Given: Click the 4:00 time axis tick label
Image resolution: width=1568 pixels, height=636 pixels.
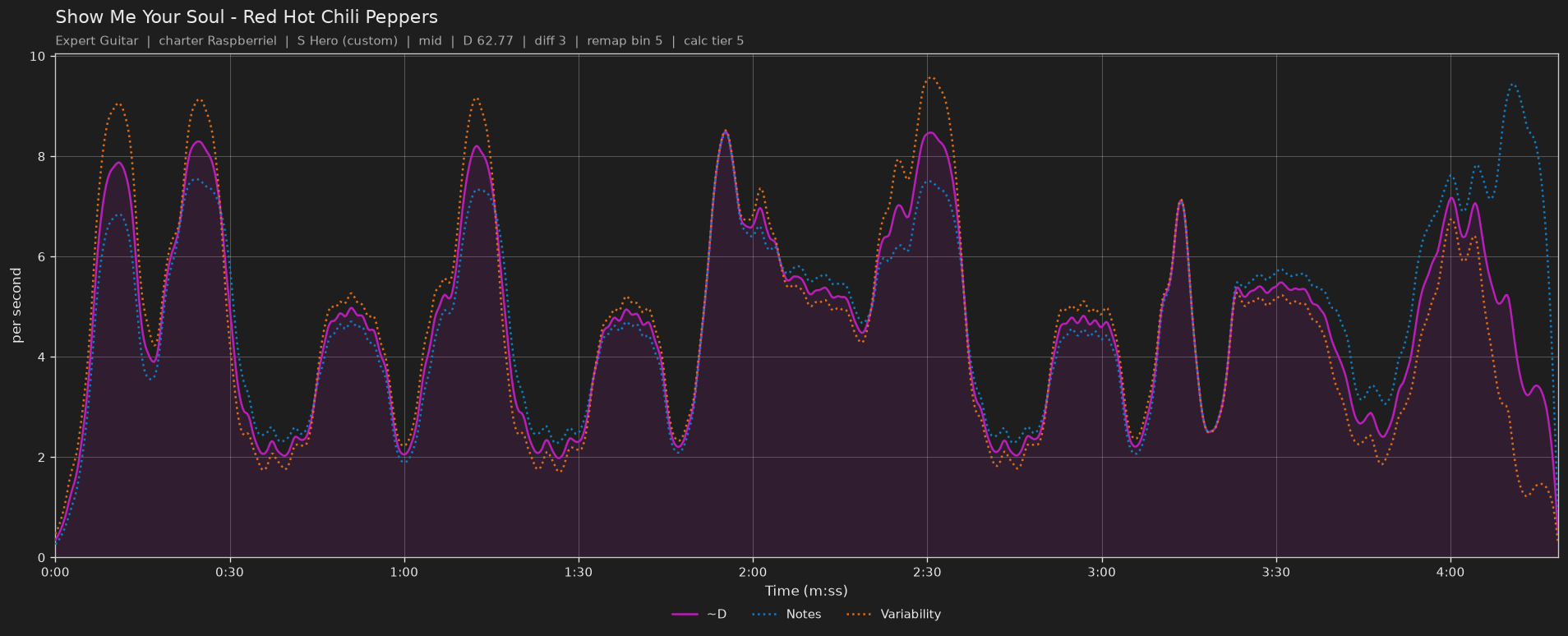Looking at the screenshot, I should coord(1450,573).
